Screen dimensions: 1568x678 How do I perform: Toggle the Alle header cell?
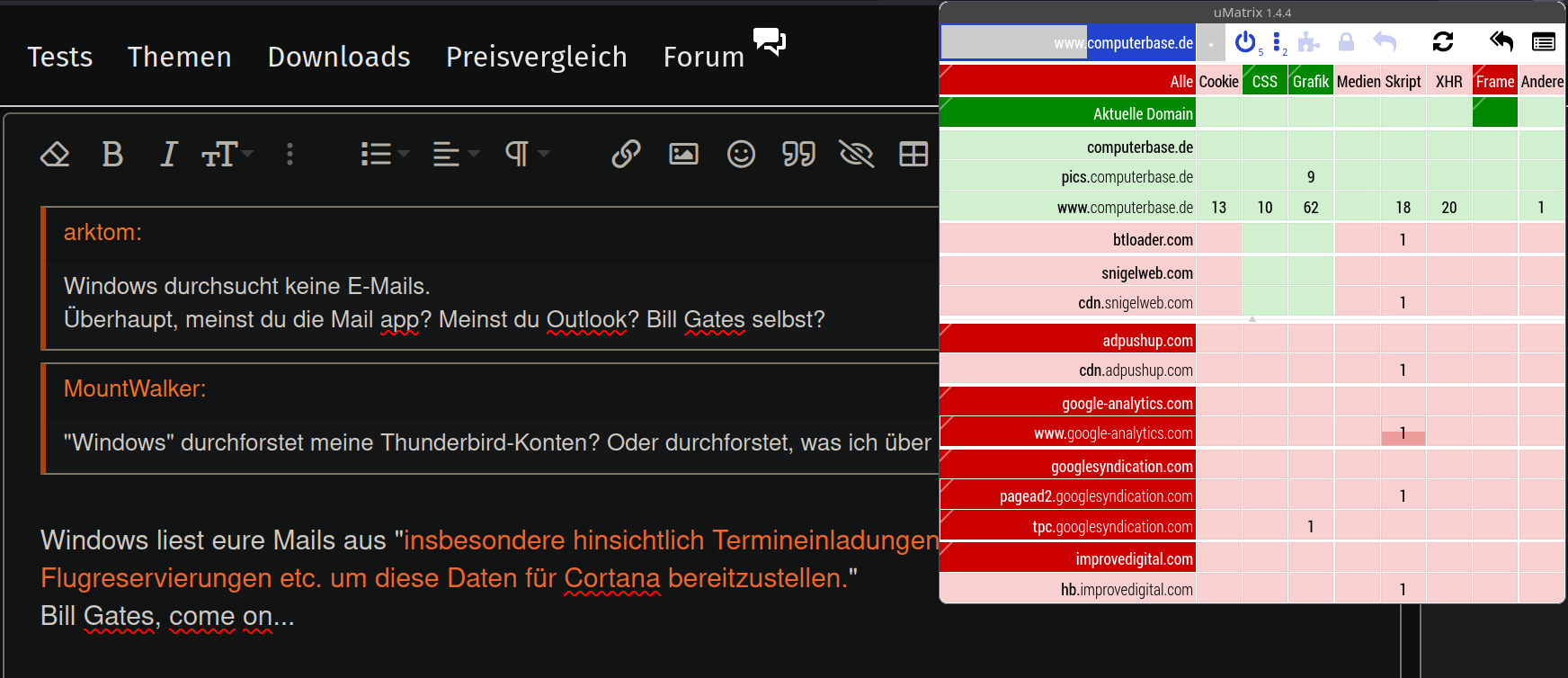(1067, 81)
